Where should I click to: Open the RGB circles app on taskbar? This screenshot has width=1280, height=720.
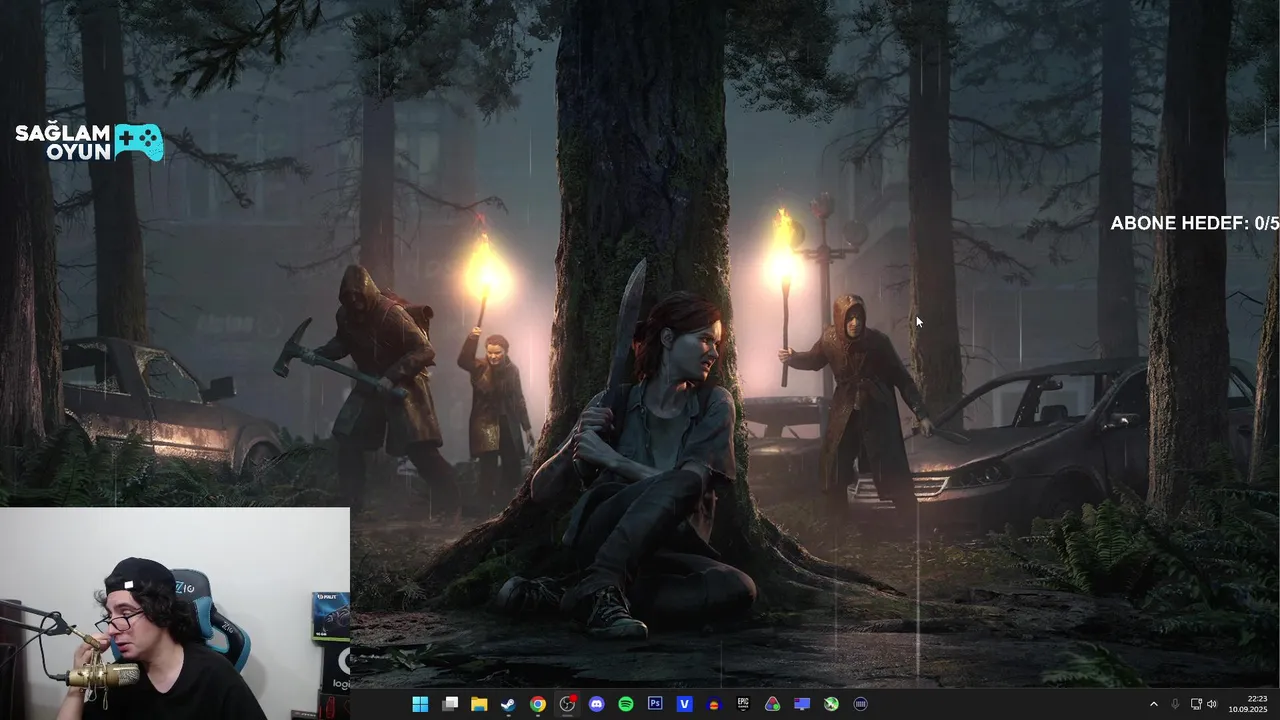point(773,704)
